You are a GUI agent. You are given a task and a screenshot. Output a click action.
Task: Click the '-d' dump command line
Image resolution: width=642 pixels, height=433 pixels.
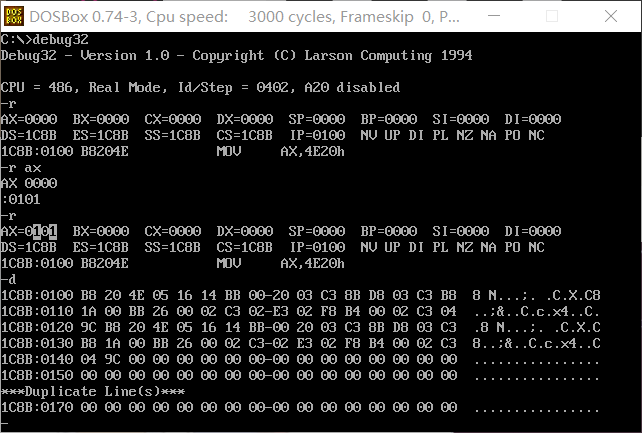(9, 280)
